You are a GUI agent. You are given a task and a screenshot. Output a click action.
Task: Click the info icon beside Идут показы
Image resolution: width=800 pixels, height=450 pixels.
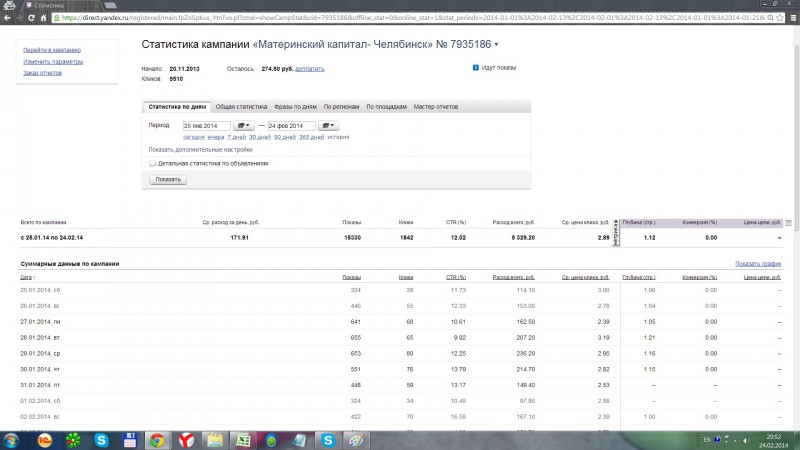pos(476,67)
